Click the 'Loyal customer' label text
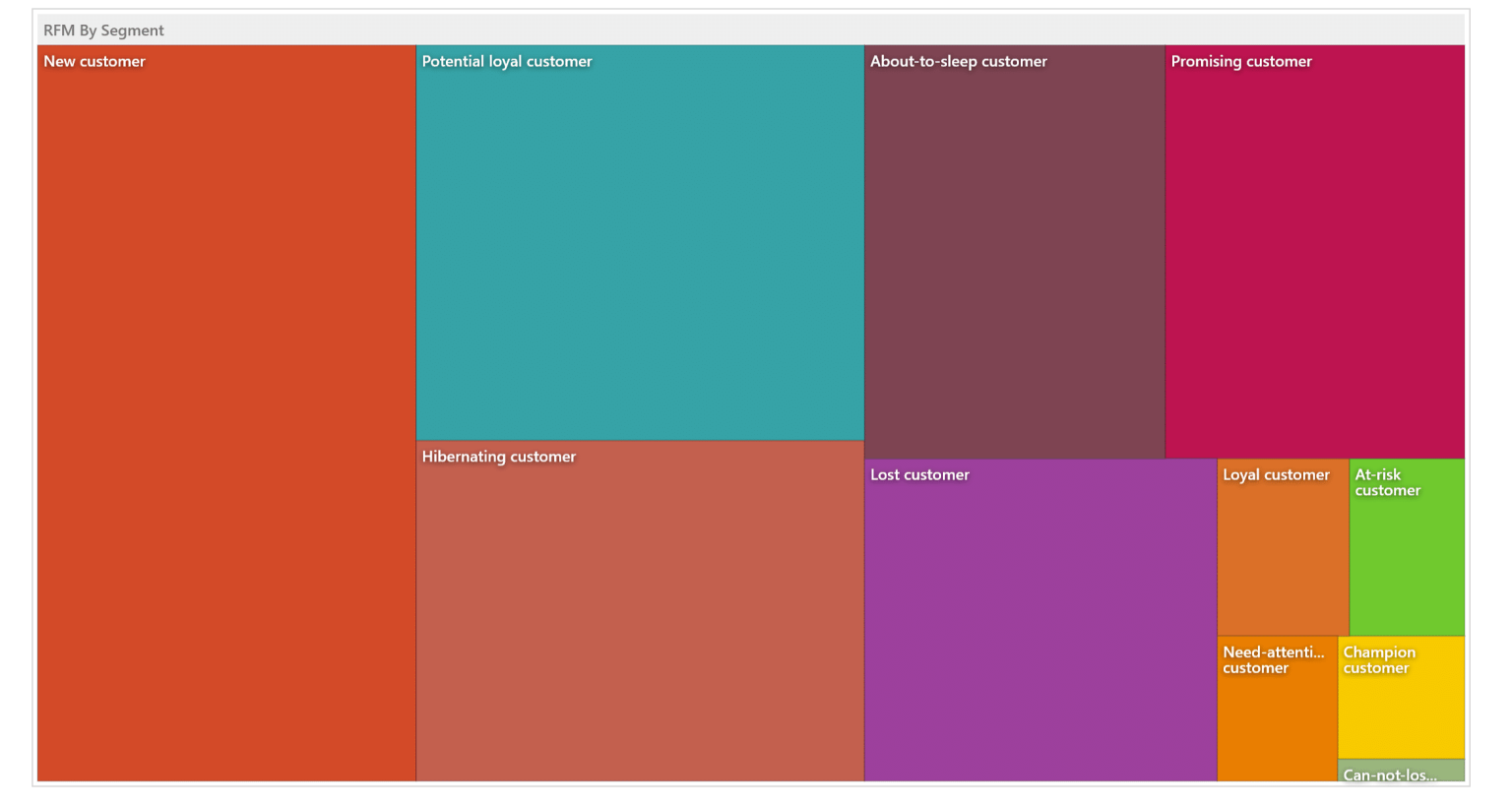Viewport: 1512px width, 806px height. pos(1276,474)
